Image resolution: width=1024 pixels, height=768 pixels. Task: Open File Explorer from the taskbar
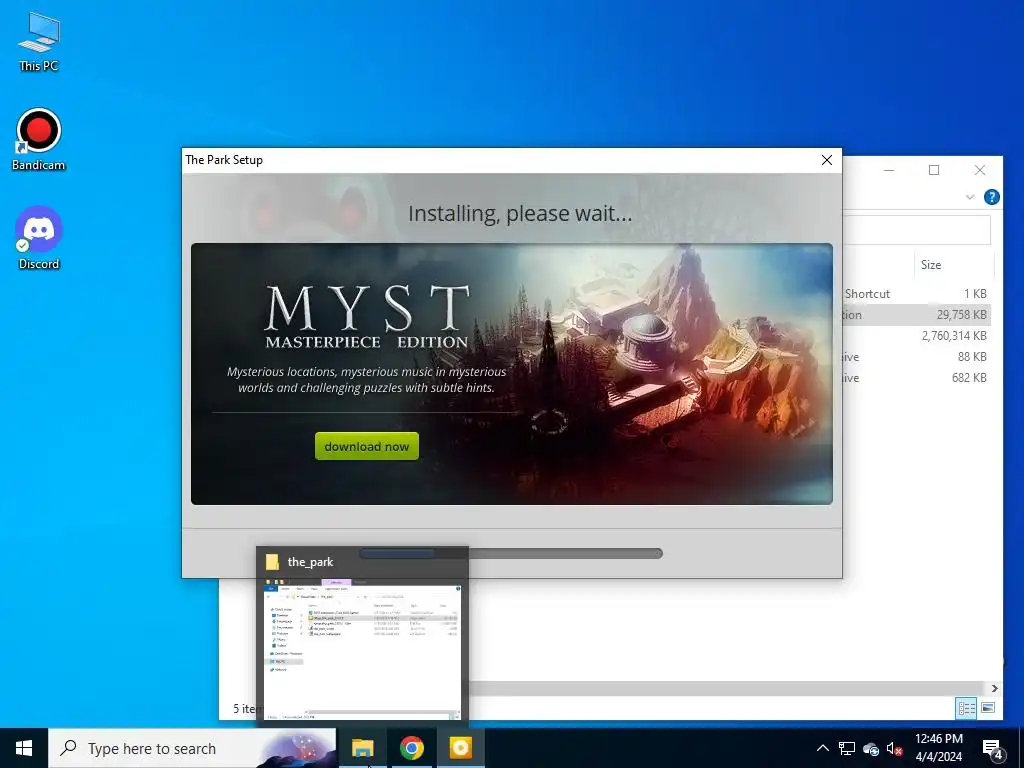[362, 748]
